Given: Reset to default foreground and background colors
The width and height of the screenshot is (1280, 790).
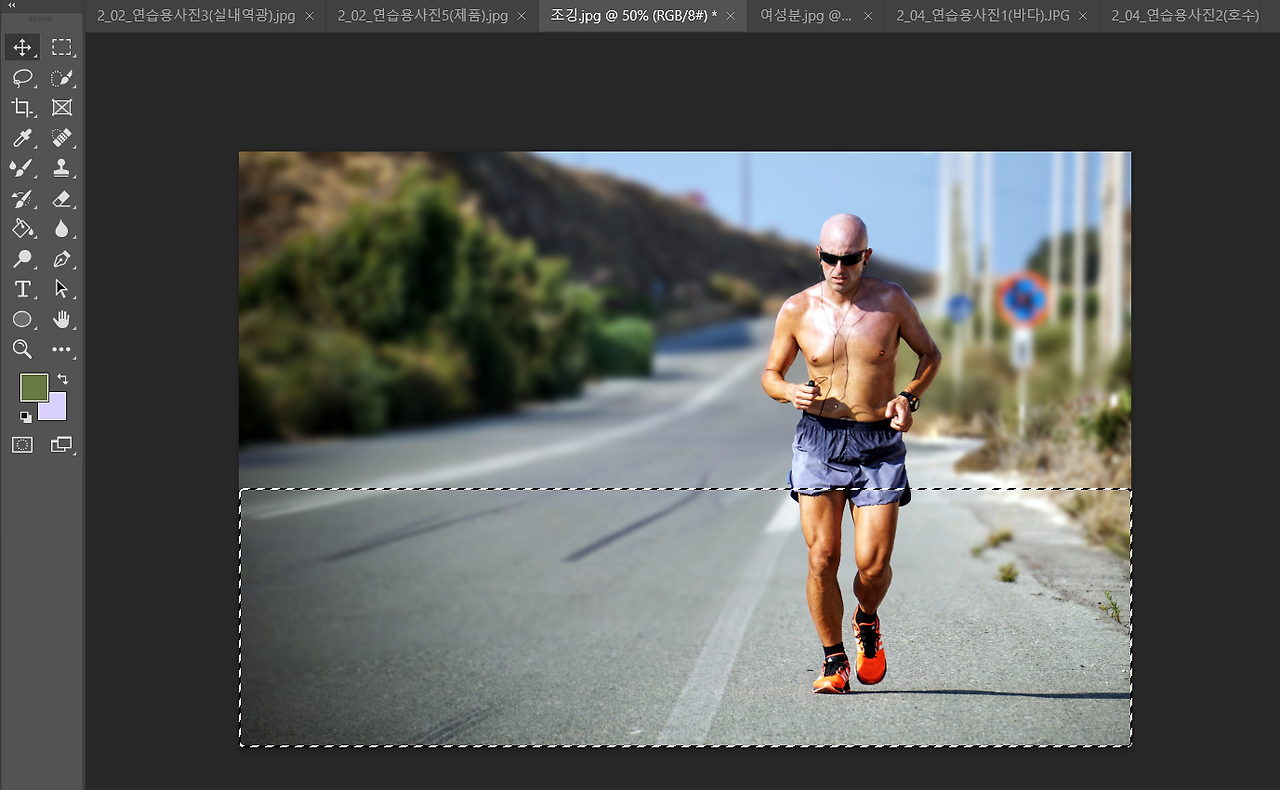Looking at the screenshot, I should click(x=25, y=415).
